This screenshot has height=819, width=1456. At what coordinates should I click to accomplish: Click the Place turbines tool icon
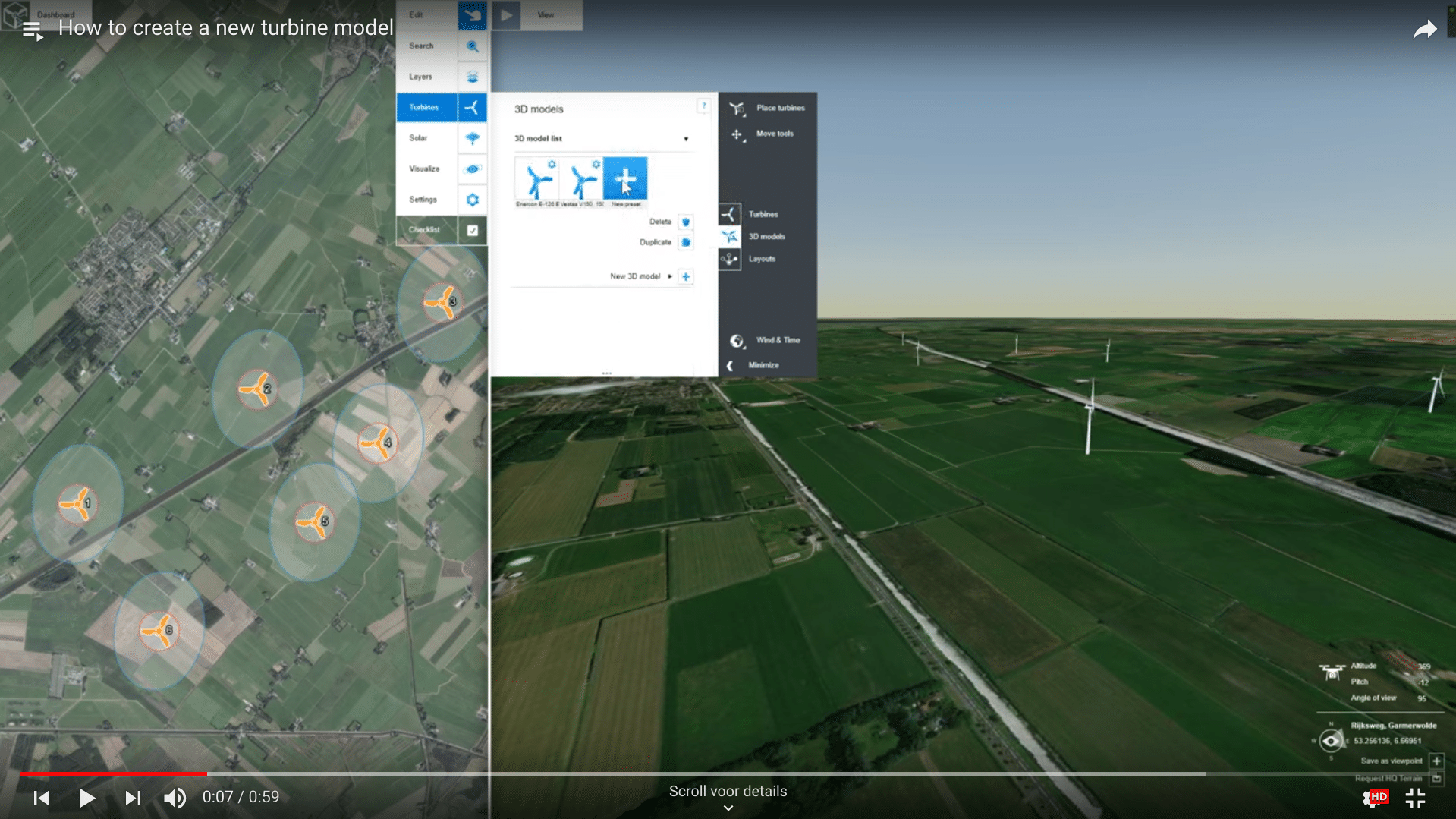[737, 109]
